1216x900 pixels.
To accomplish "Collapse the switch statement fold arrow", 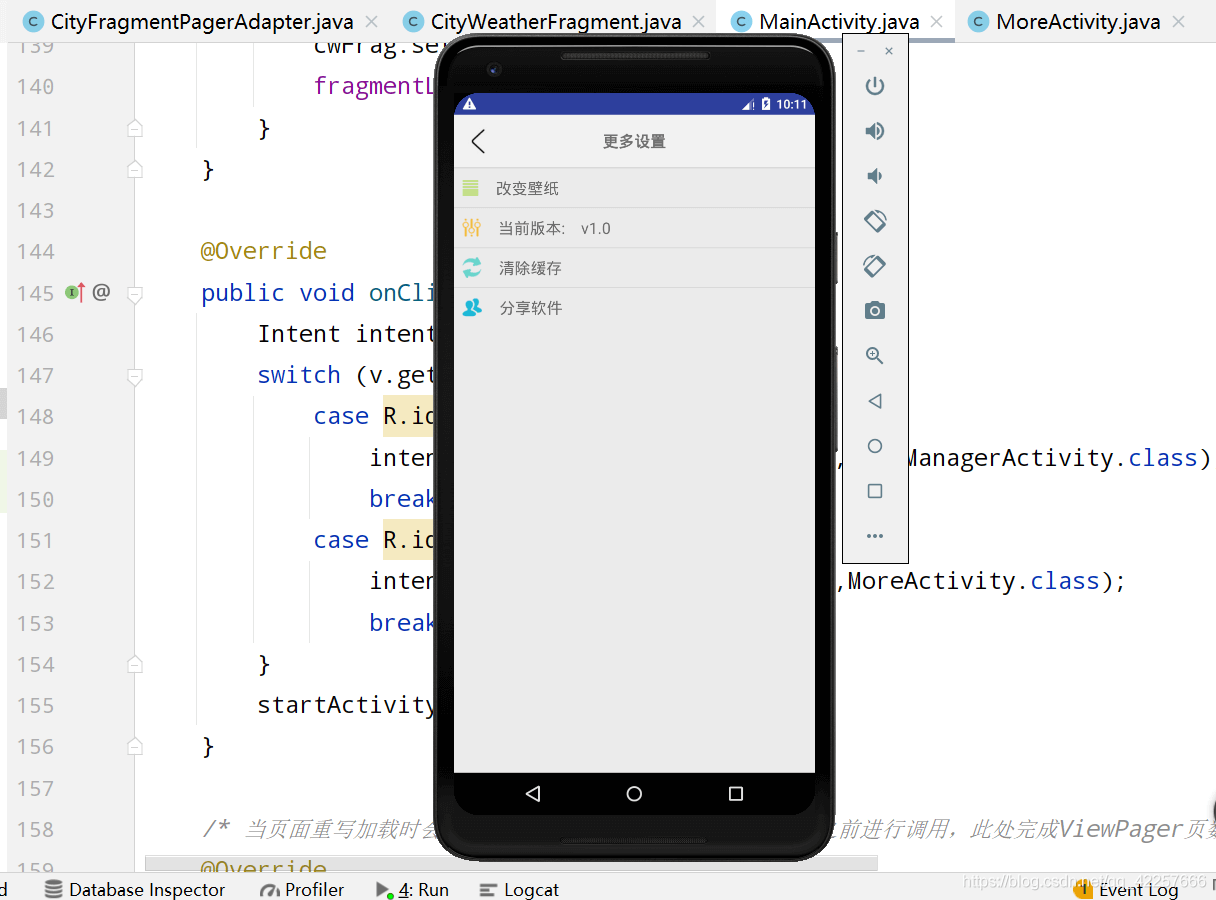I will [x=135, y=375].
